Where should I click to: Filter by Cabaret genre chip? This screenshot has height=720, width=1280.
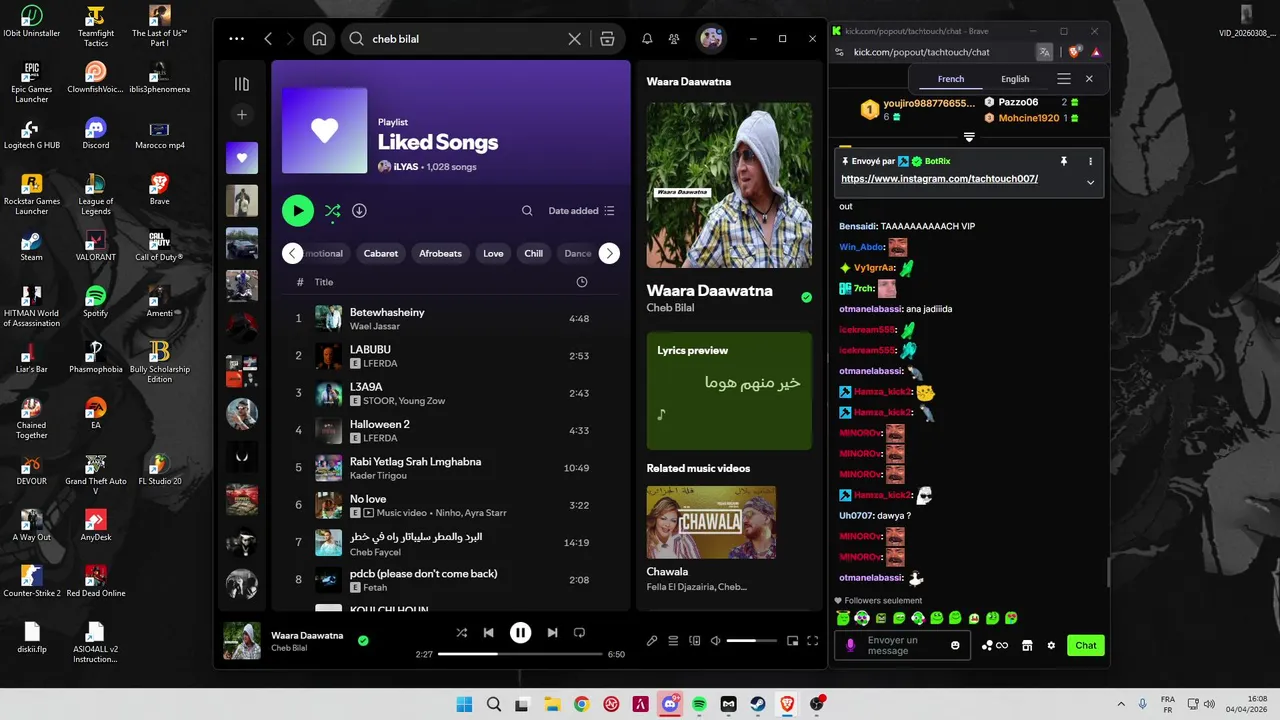tap(380, 253)
